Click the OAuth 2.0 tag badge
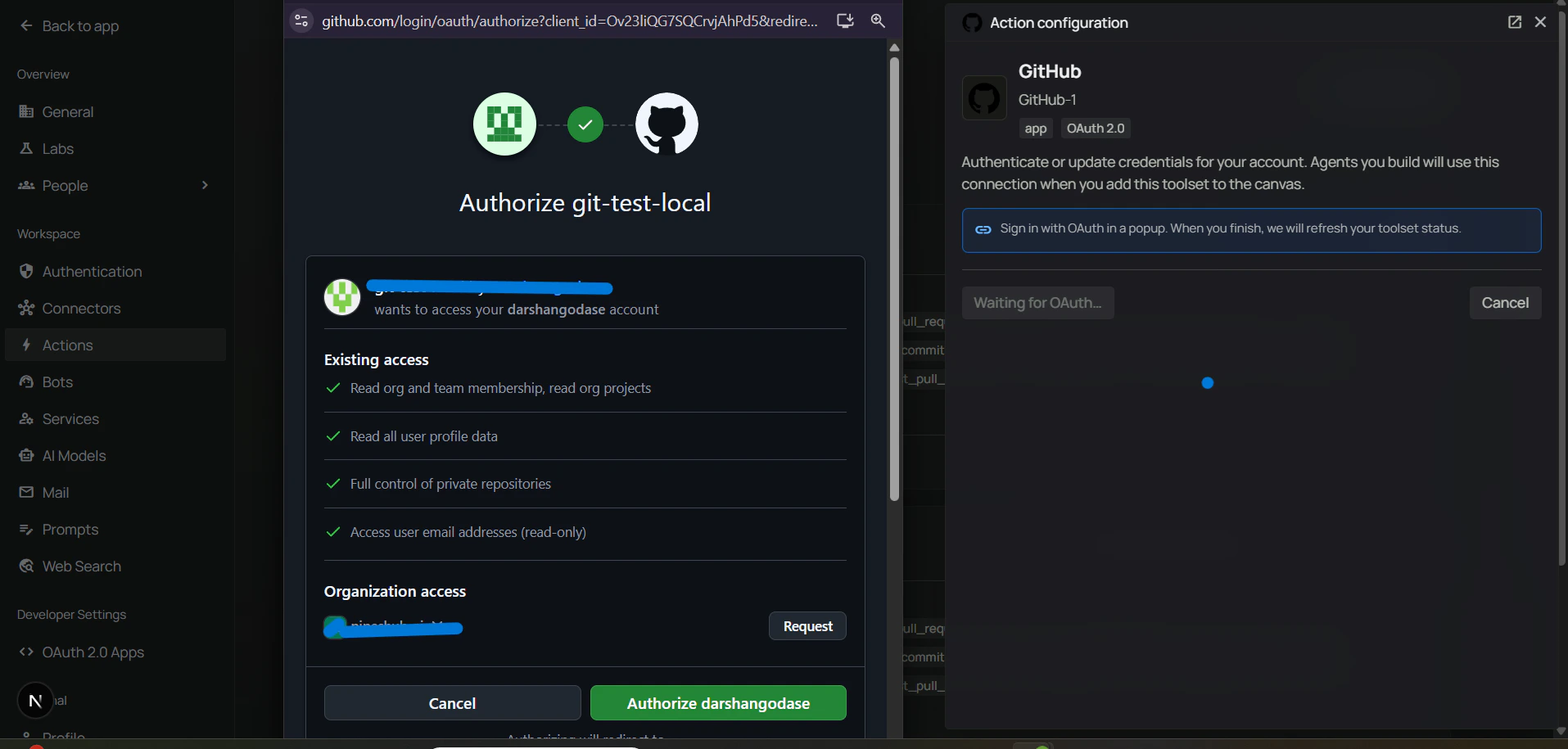Image resolution: width=1568 pixels, height=749 pixels. point(1096,129)
